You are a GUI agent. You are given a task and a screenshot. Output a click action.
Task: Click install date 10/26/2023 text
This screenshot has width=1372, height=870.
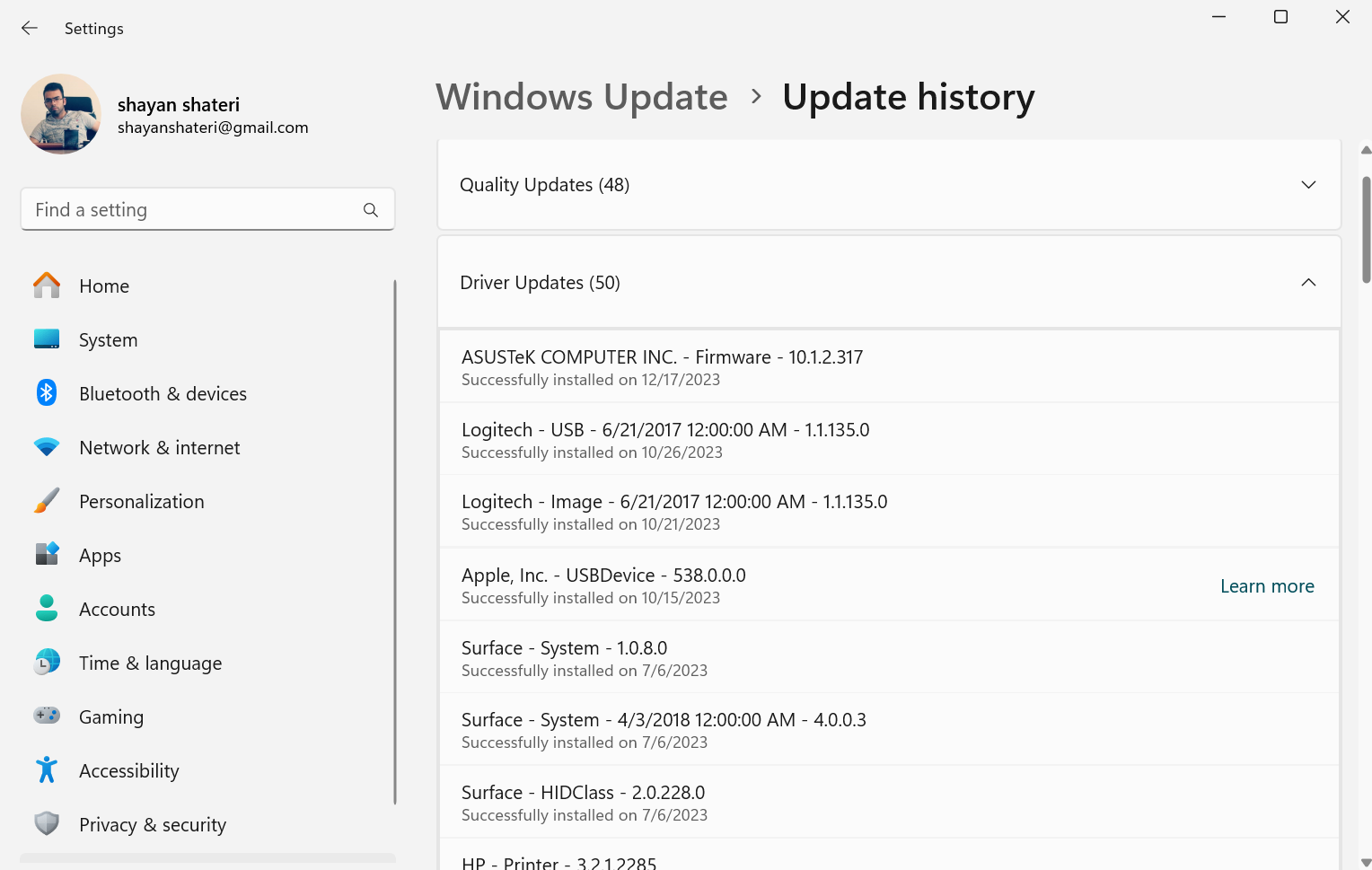(x=682, y=453)
